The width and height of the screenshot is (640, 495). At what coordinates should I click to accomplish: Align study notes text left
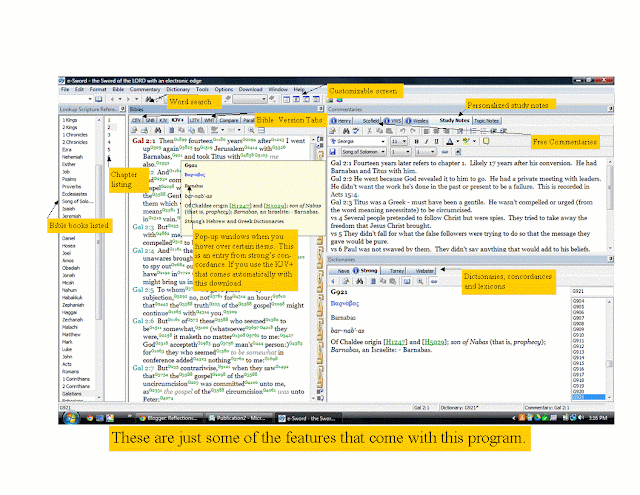click(426, 131)
